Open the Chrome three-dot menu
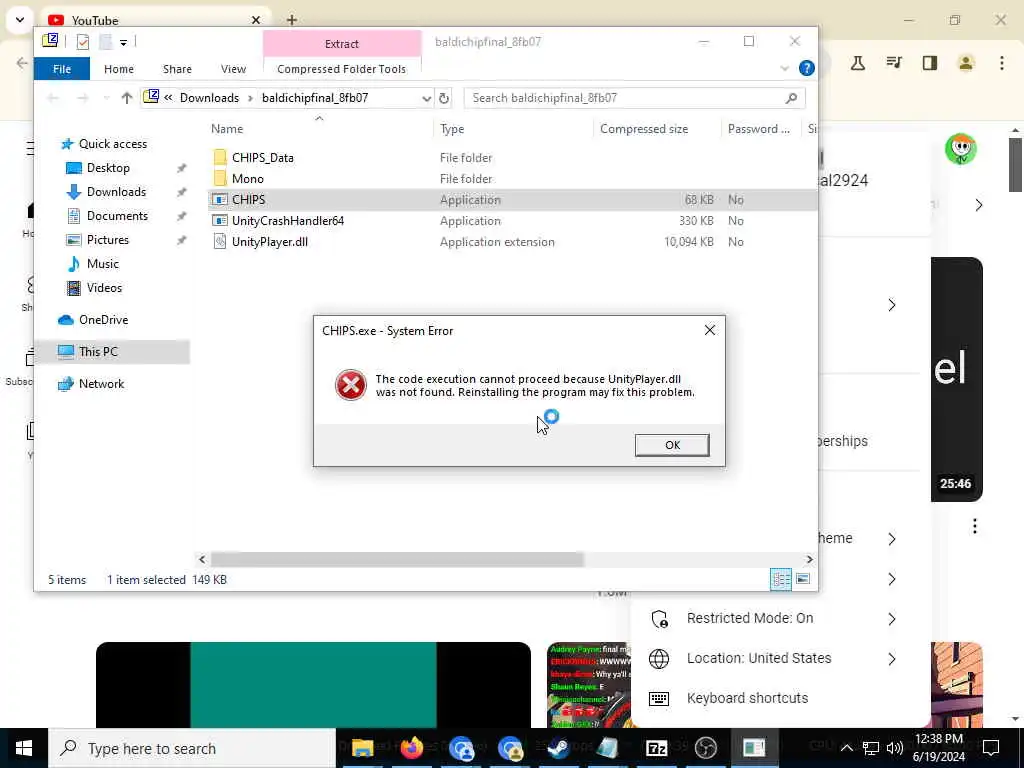 (x=1002, y=63)
